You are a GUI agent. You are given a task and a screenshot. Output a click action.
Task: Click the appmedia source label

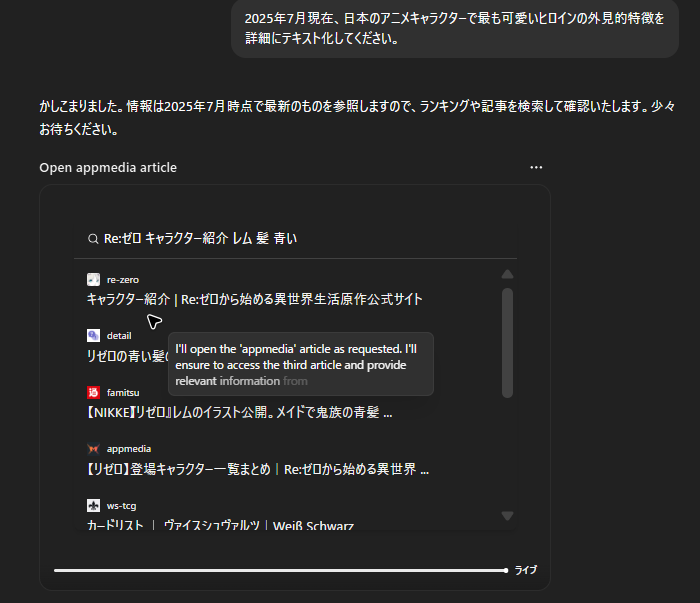click(x=129, y=449)
